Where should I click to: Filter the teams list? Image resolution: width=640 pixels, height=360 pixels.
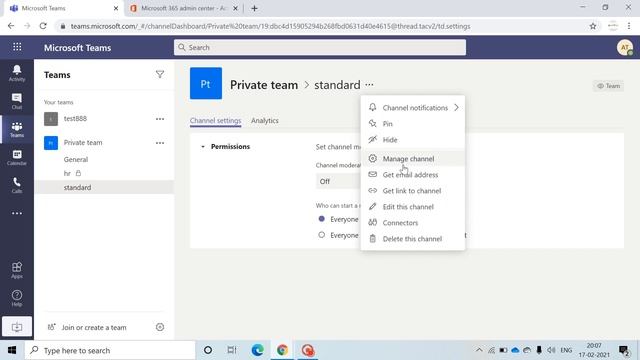pyautogui.click(x=160, y=74)
